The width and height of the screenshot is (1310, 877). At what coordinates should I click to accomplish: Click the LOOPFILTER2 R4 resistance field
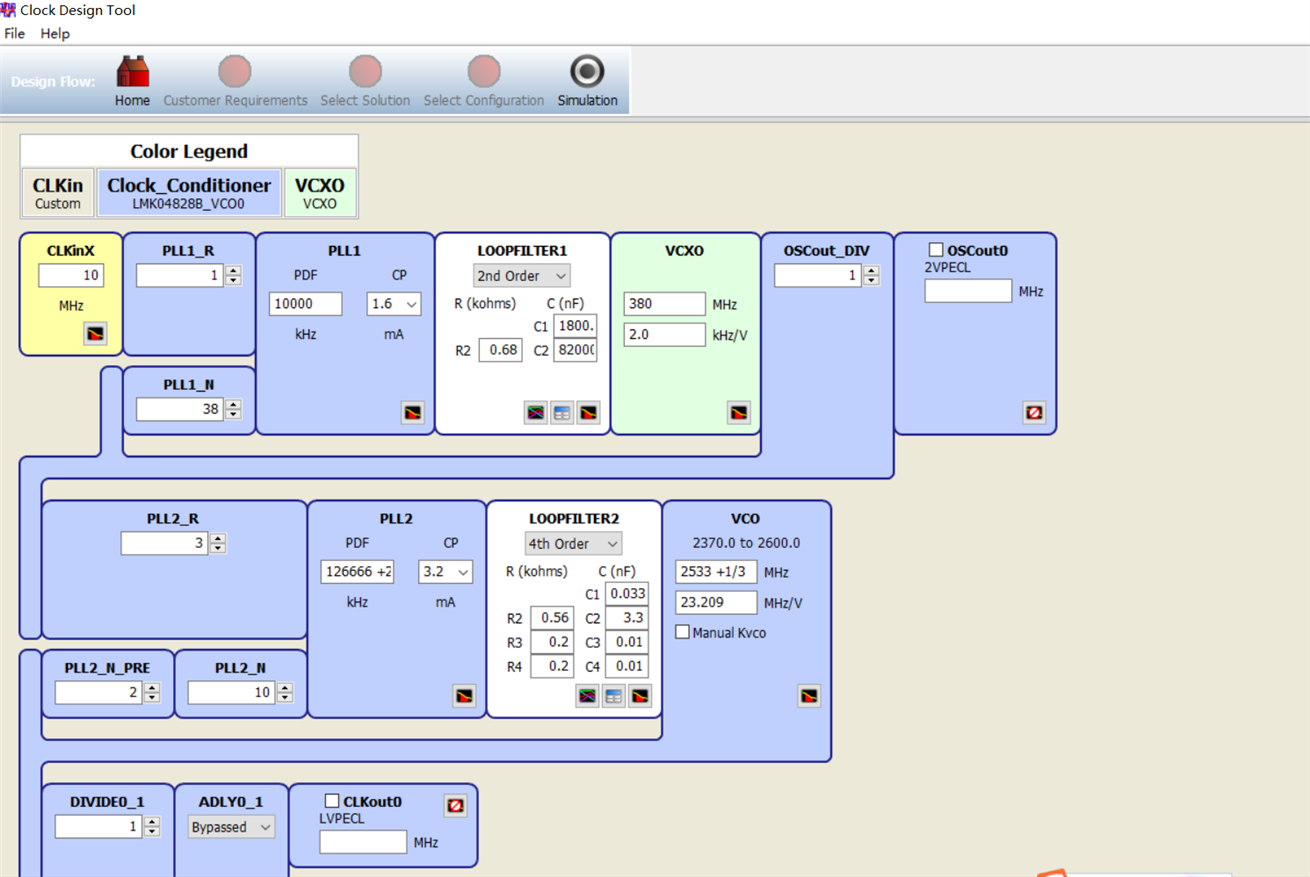tap(552, 666)
